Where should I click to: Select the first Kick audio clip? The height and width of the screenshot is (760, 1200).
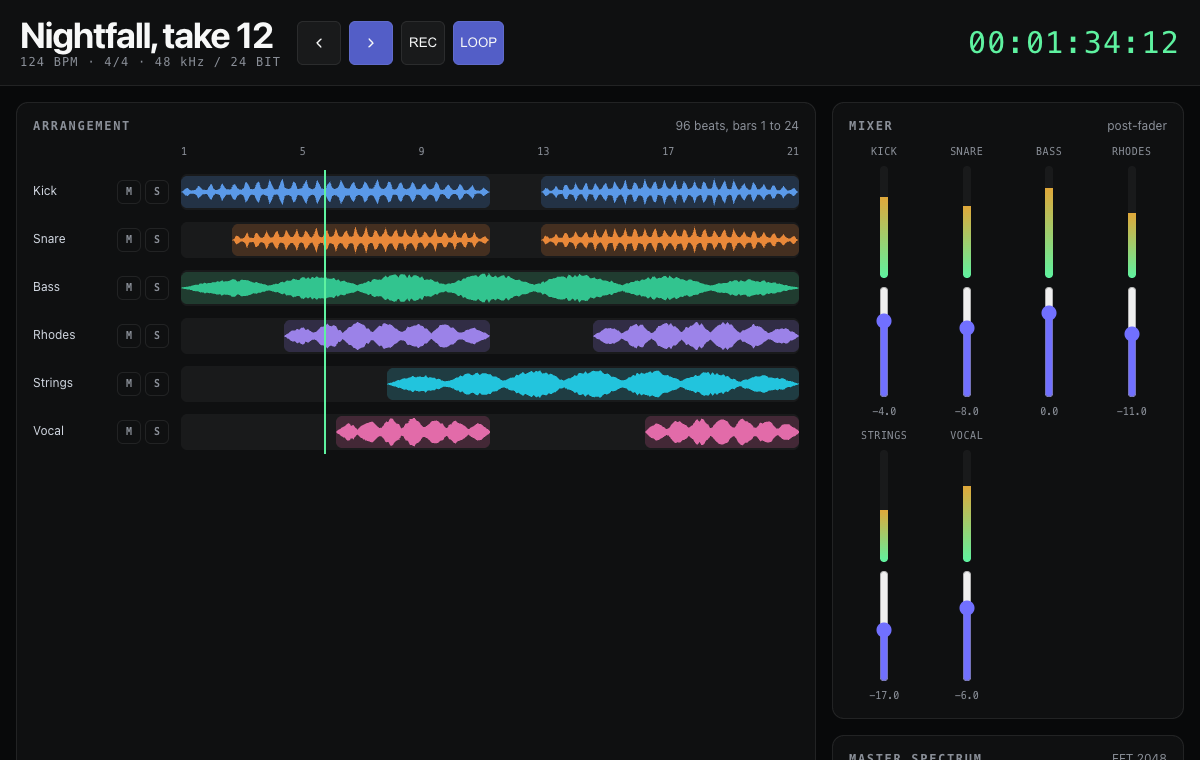pos(335,192)
